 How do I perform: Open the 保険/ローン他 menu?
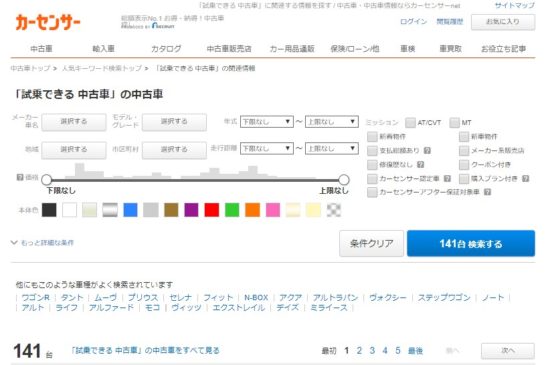coord(355,49)
